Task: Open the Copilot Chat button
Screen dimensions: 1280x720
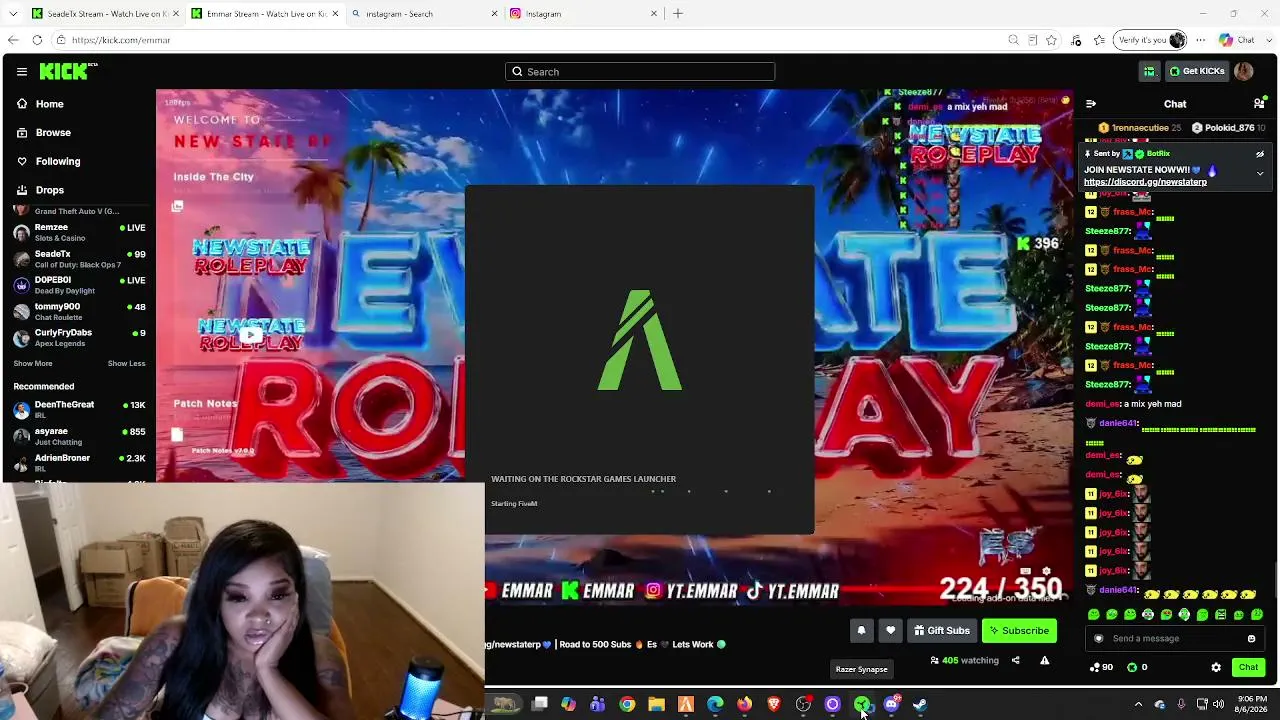Action: [1236, 40]
